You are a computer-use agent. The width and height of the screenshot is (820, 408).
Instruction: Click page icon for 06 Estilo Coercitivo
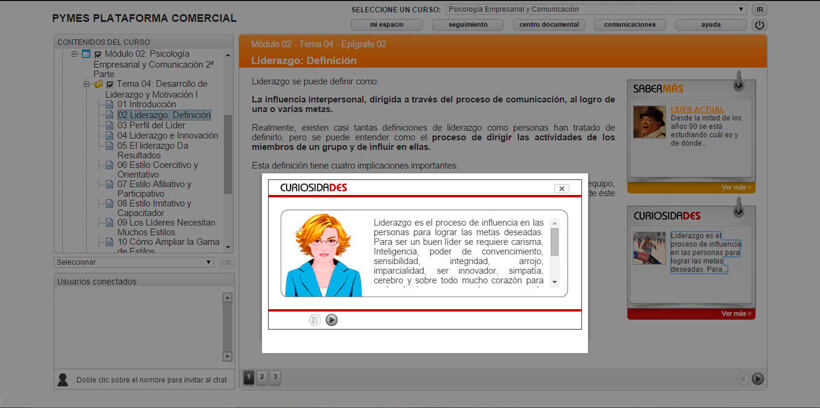109,165
